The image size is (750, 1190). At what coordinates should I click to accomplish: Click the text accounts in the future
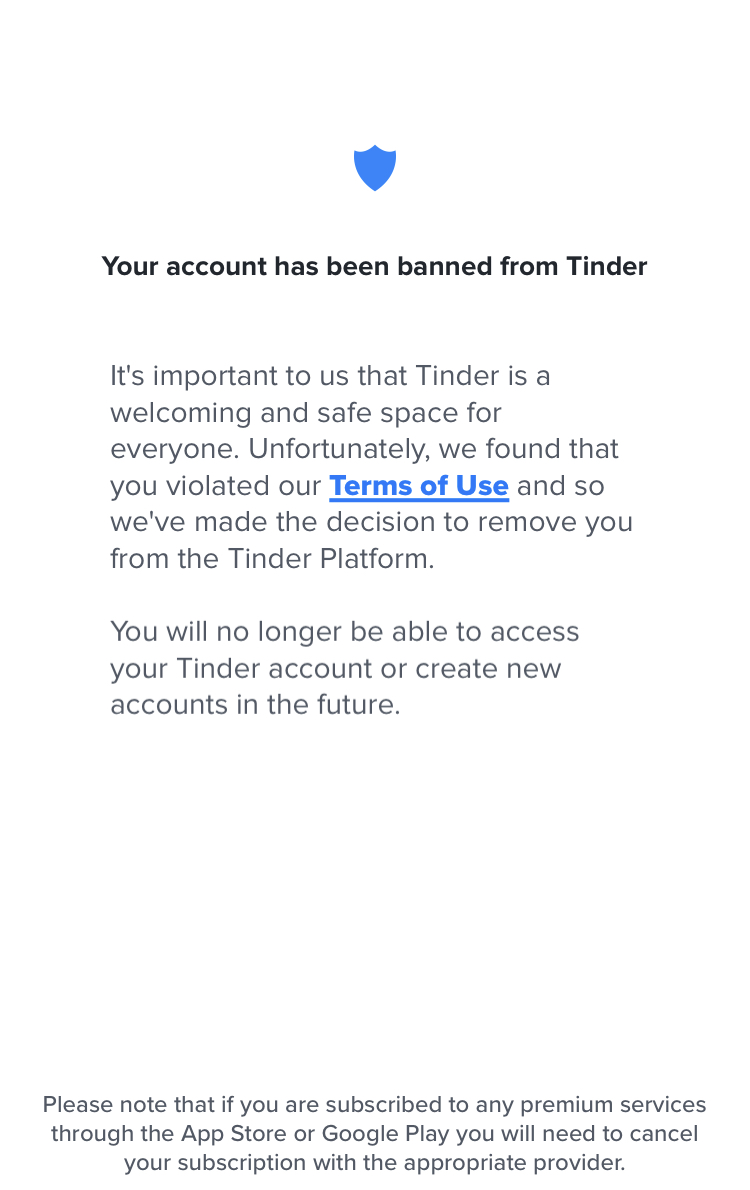tap(255, 705)
